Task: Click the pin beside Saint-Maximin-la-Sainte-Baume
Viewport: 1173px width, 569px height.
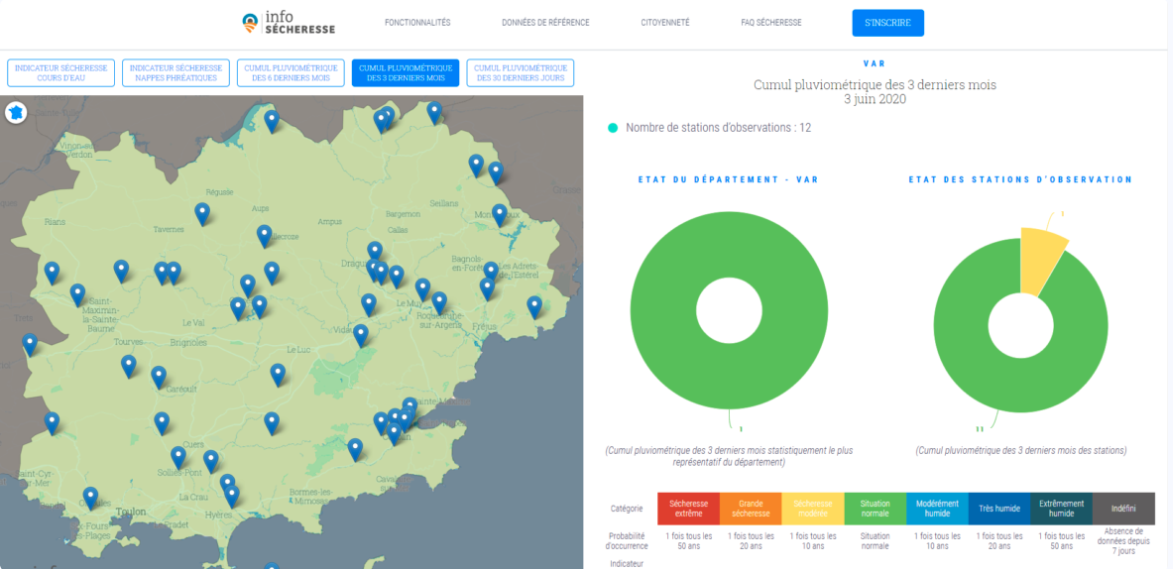Action: (78, 295)
